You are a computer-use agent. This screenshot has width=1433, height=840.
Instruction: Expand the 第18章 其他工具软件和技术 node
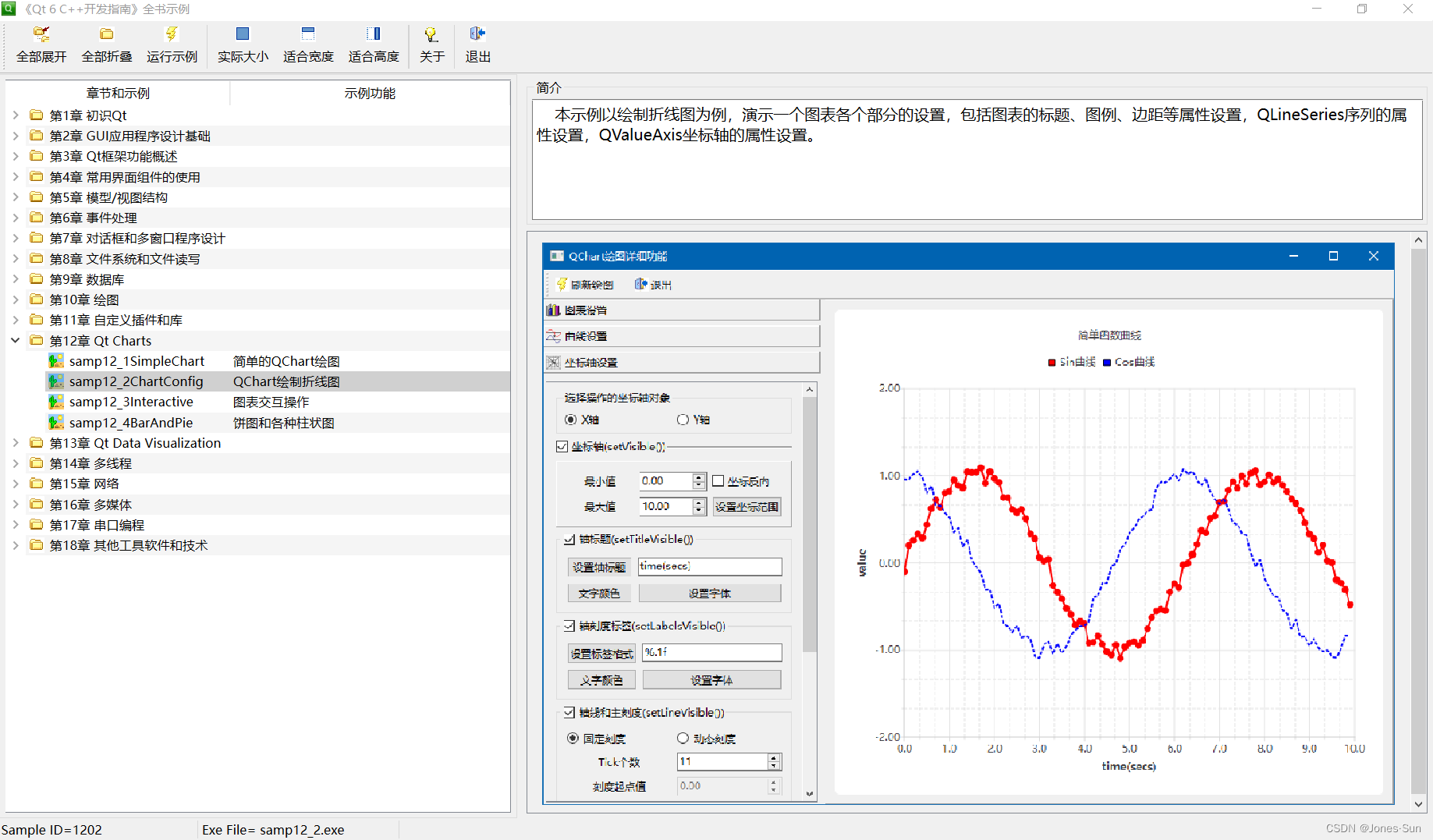pyautogui.click(x=16, y=544)
